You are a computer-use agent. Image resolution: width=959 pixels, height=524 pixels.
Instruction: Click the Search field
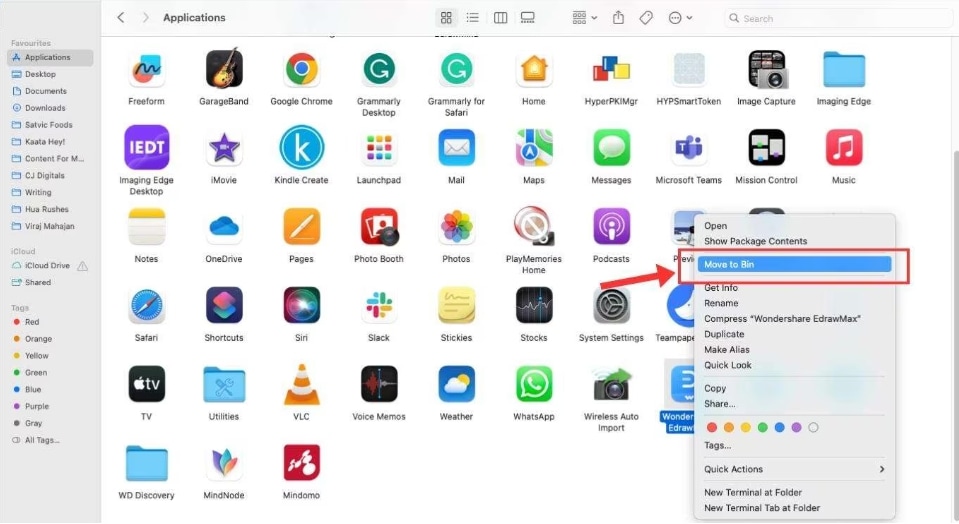pos(838,18)
